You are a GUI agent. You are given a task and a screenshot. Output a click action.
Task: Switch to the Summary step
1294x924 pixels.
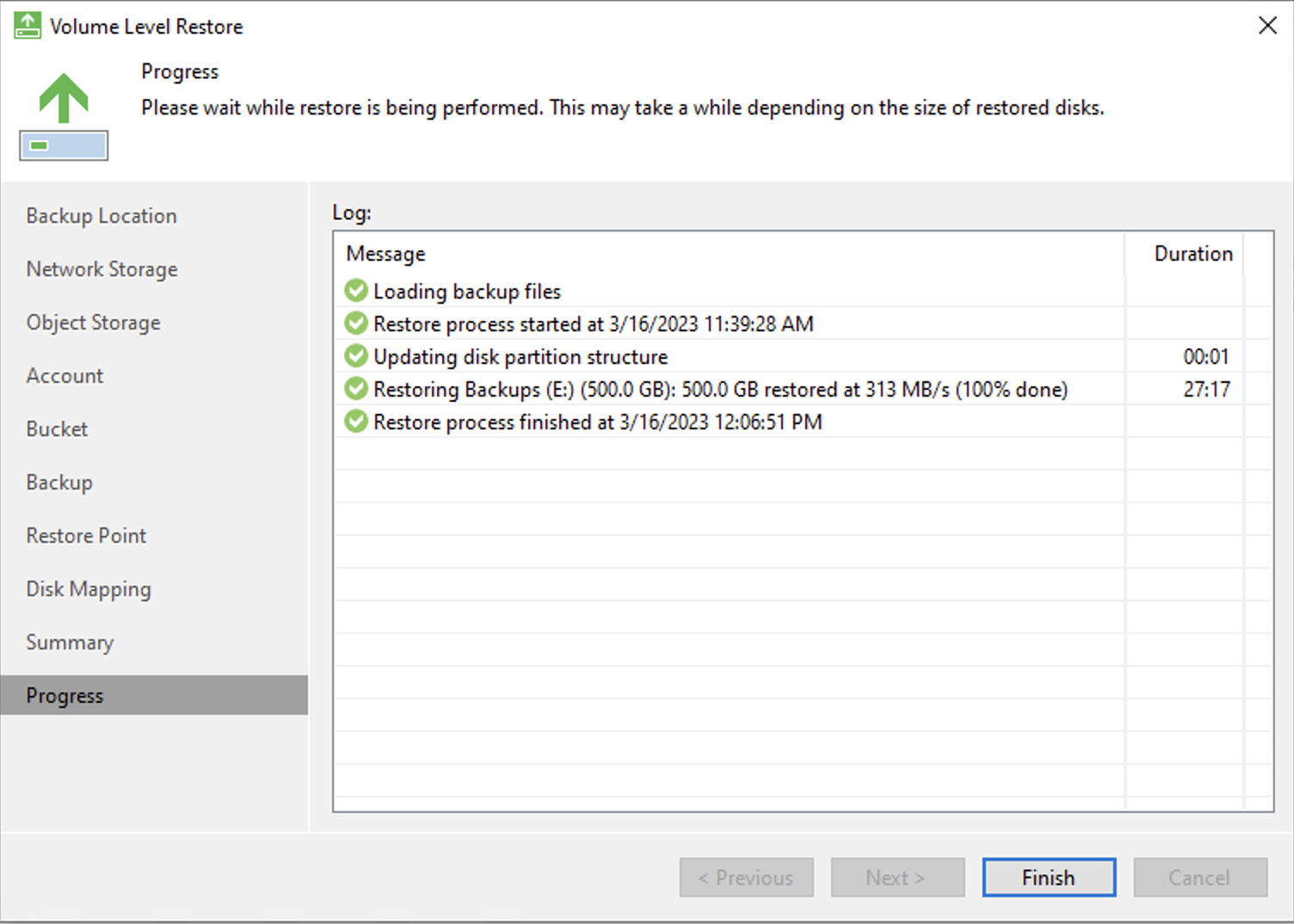tap(70, 643)
